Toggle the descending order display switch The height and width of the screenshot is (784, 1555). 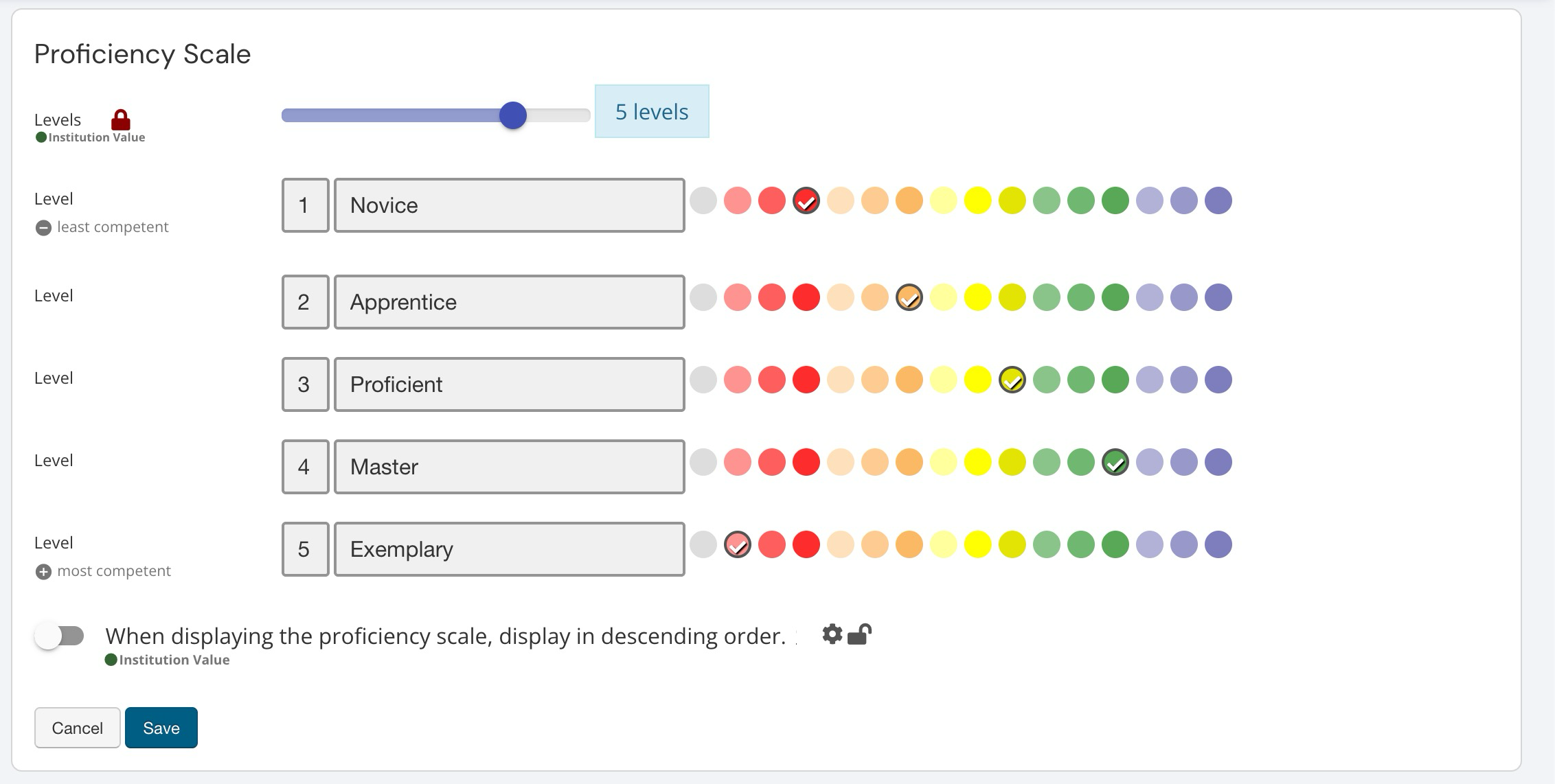tap(60, 636)
